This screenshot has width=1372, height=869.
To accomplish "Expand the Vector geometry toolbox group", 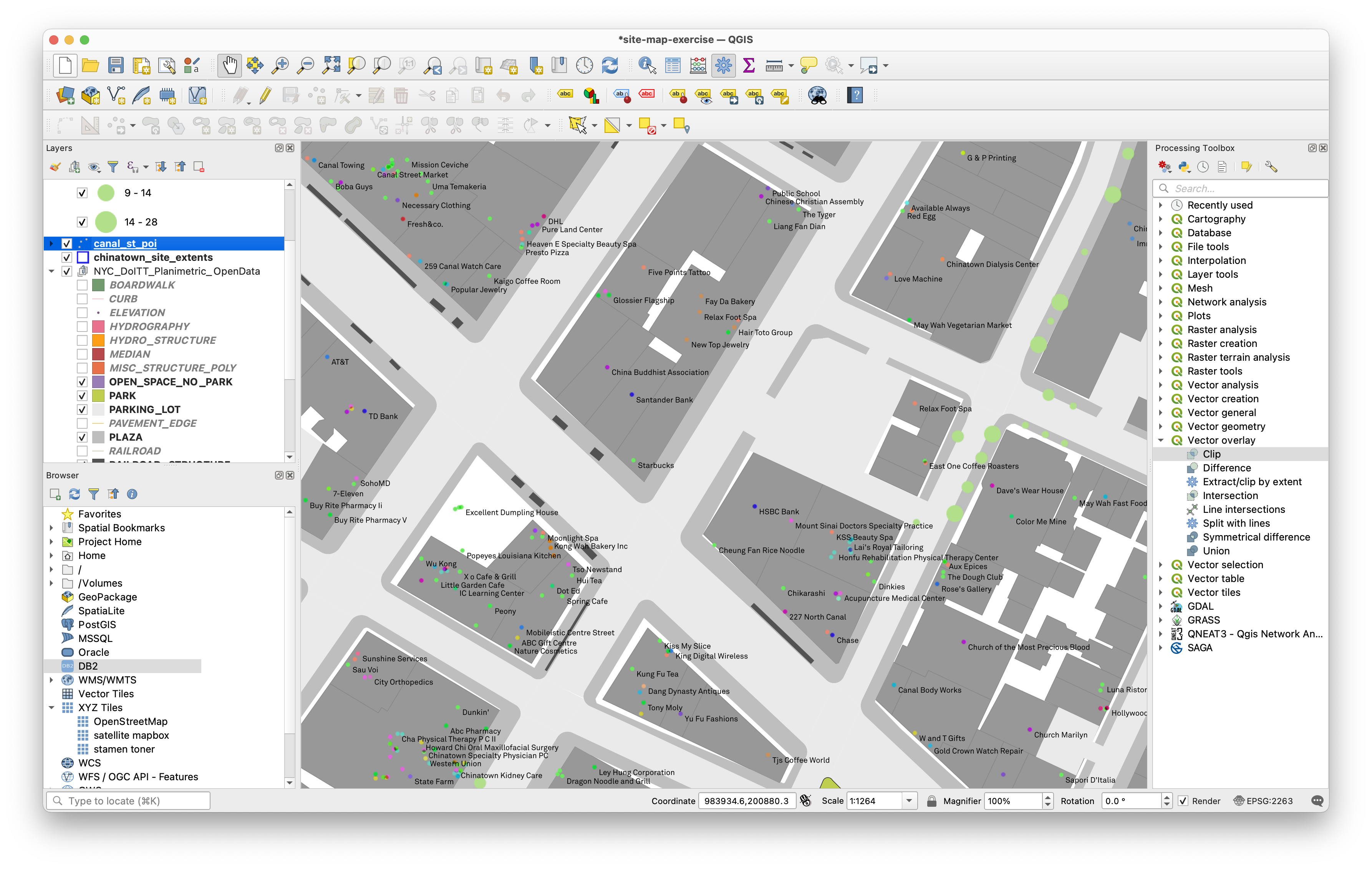I will 1161,426.
